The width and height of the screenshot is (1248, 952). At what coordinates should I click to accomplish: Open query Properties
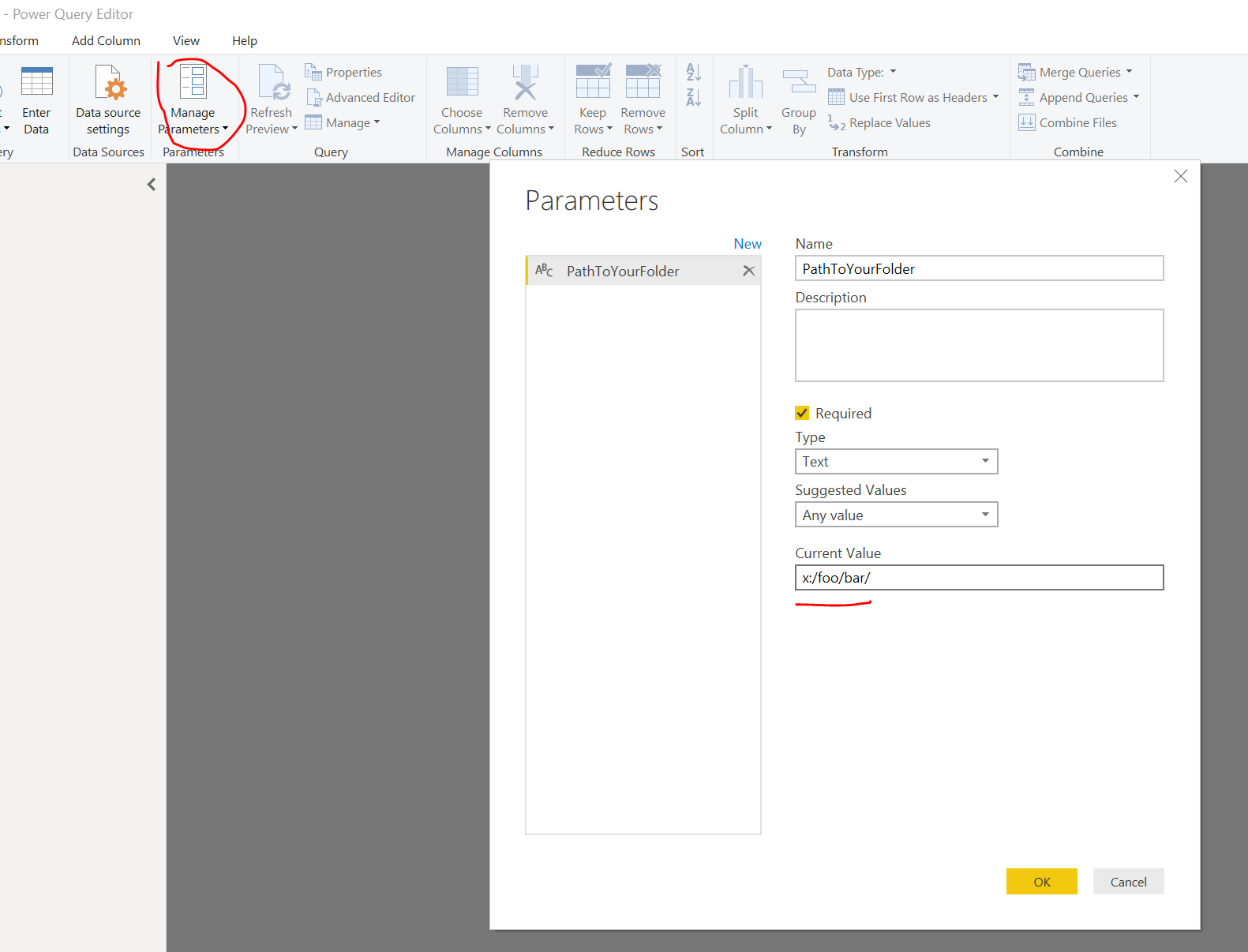click(x=343, y=73)
